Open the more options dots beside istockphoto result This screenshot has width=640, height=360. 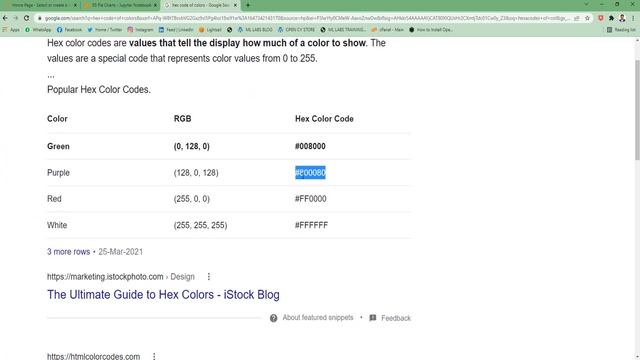point(209,277)
